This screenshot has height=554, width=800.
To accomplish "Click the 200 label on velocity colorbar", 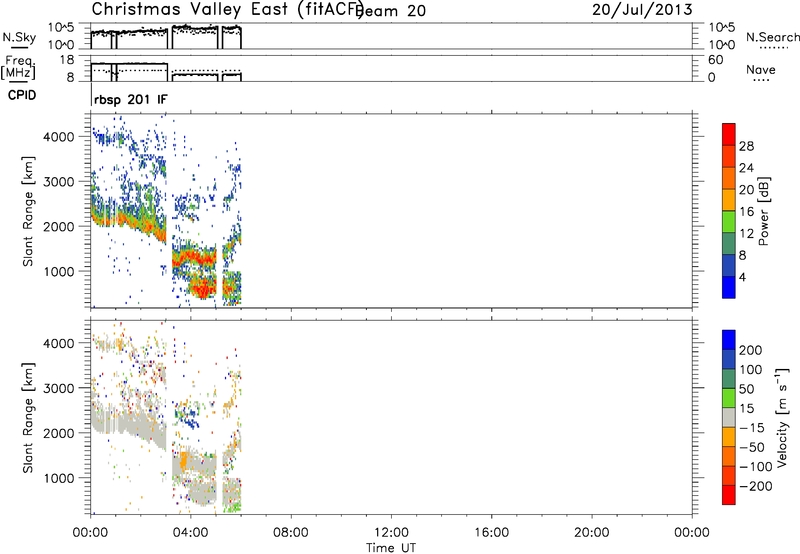I will click(x=751, y=350).
